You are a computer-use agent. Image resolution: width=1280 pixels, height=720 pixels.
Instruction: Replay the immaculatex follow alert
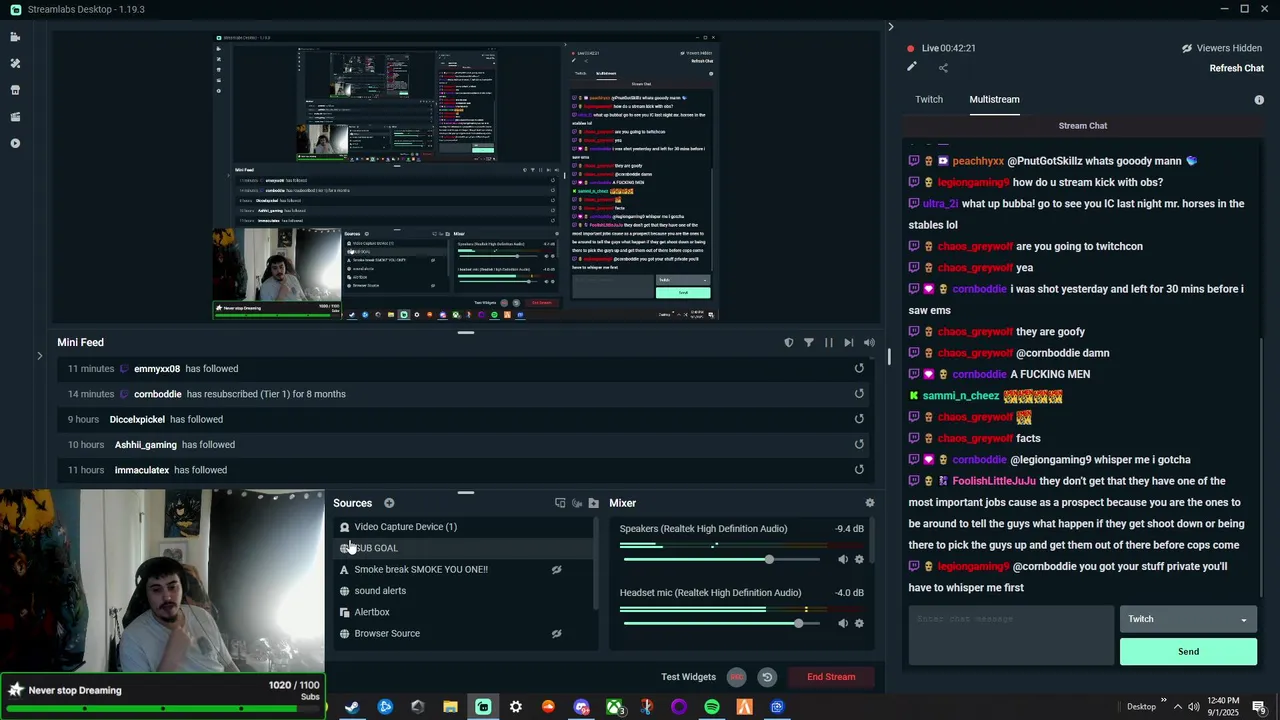(859, 470)
